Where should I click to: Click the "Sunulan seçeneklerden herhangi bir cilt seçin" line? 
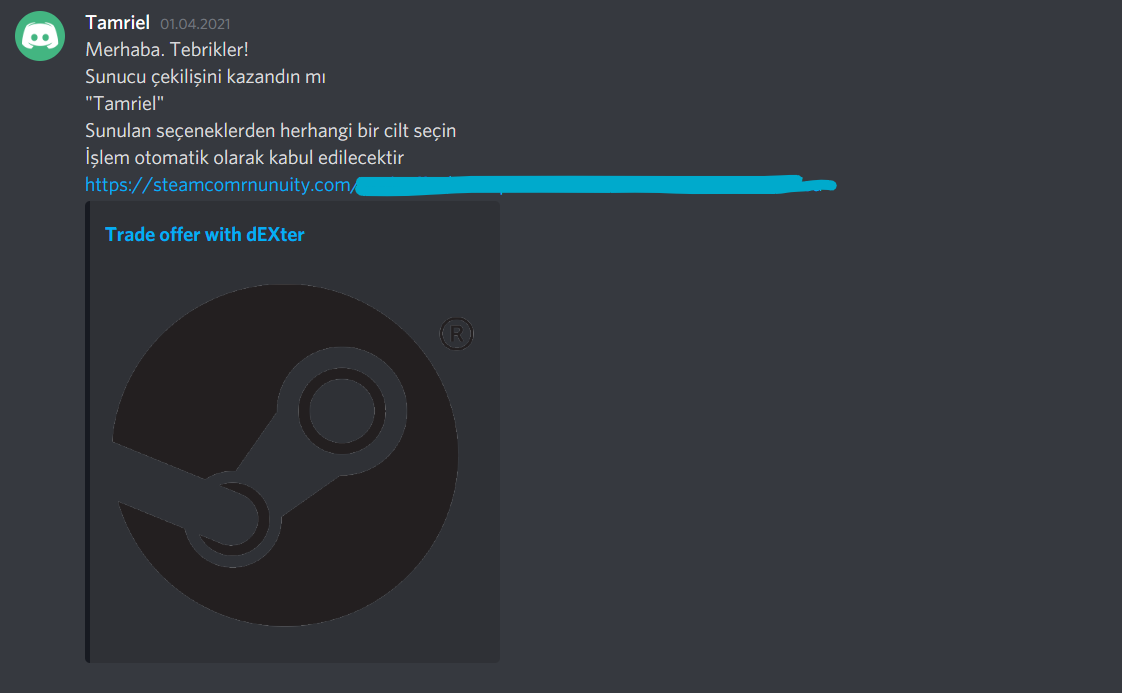pos(270,131)
